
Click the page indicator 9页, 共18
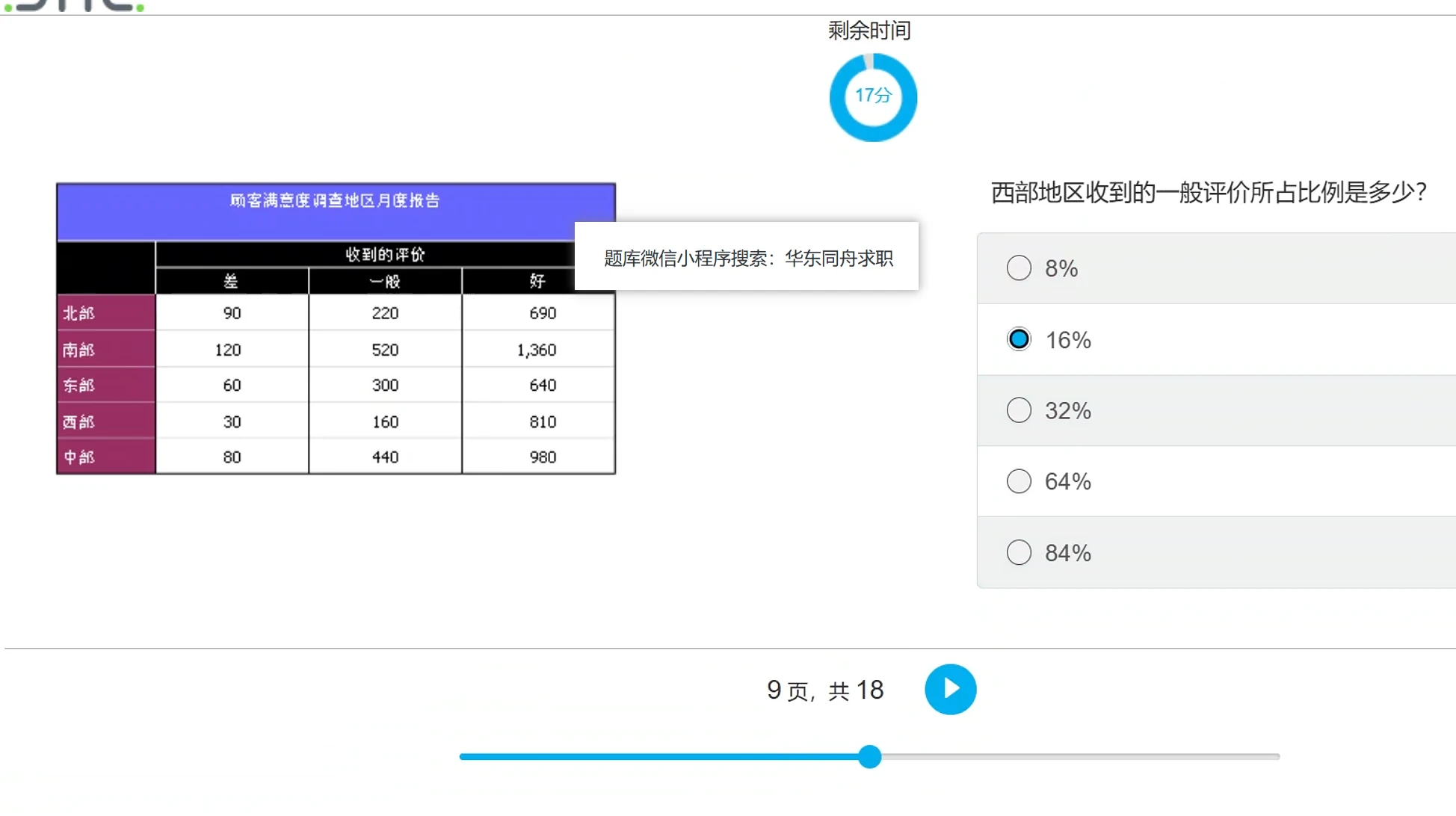825,690
